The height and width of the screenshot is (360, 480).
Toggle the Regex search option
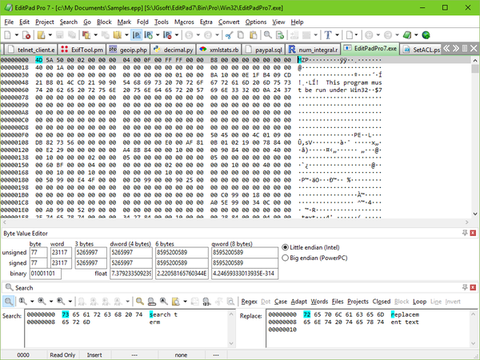[x=249, y=302]
